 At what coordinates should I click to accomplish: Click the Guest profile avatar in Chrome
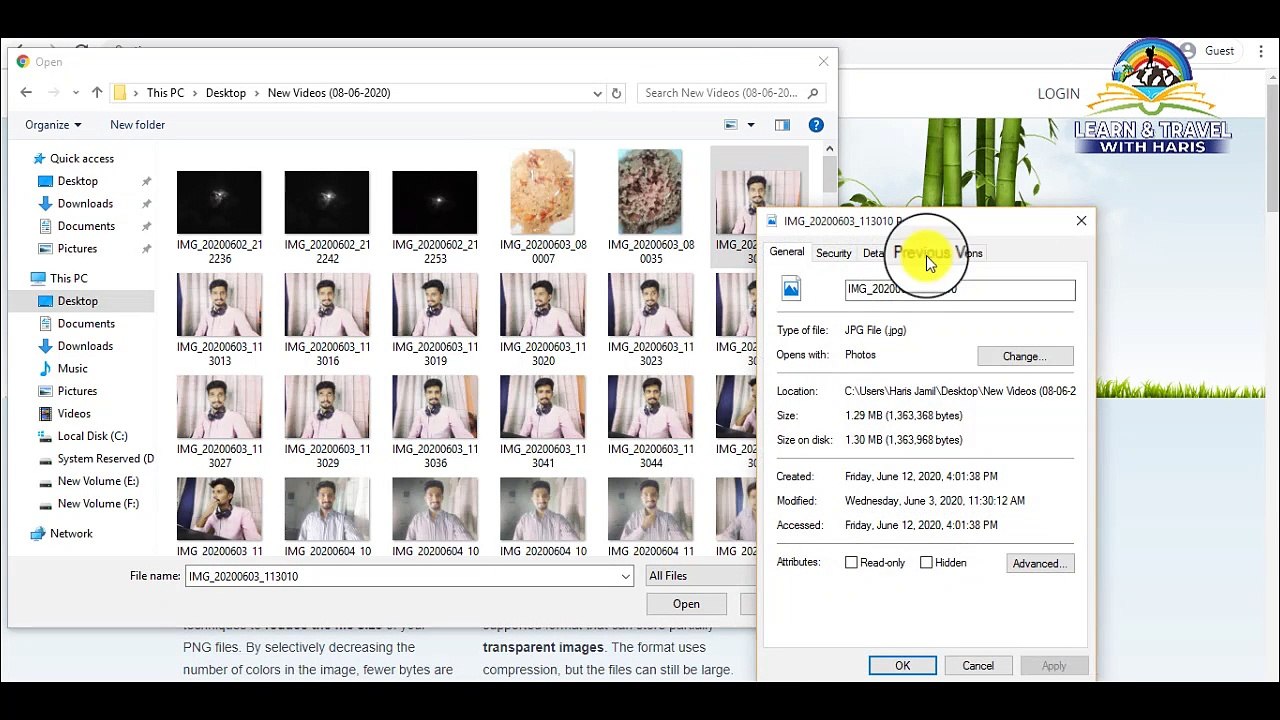pyautogui.click(x=1188, y=51)
